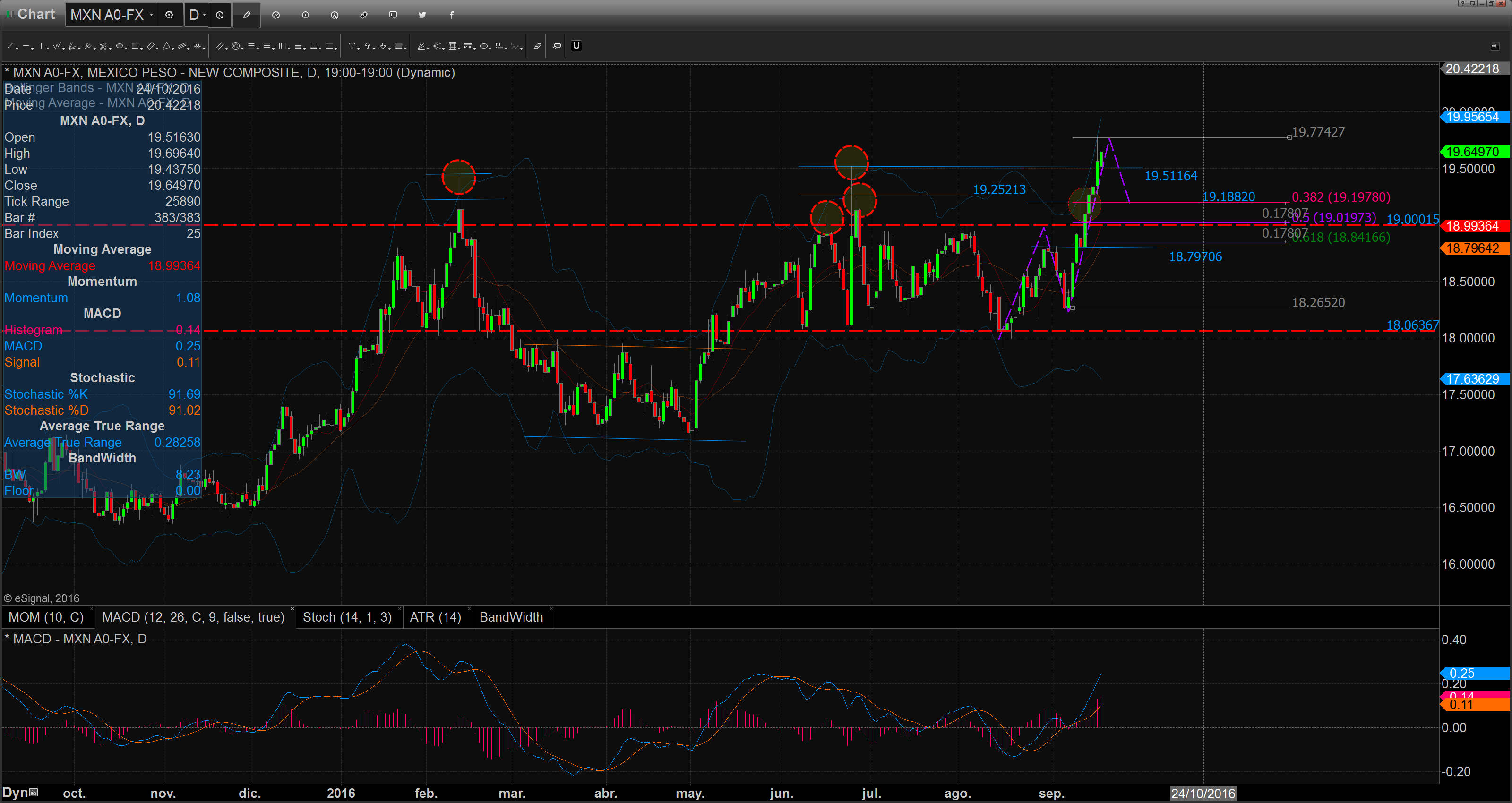Switch to the MACD (12, 26, C, 9) tab
This screenshot has height=803, width=1512.
point(193,617)
